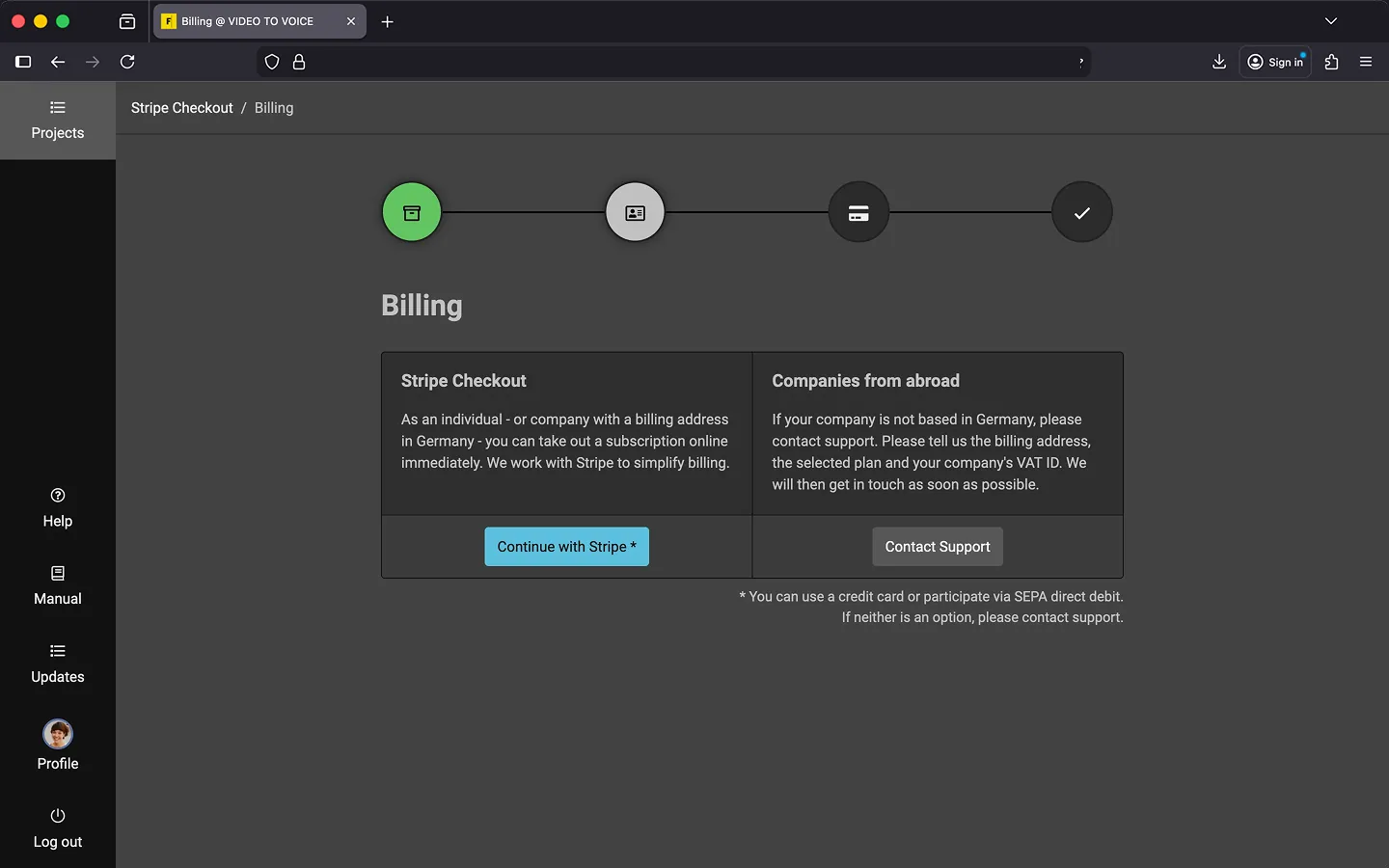Click the Stripe Checkout breadcrumb link
The width and height of the screenshot is (1389, 868).
181,108
